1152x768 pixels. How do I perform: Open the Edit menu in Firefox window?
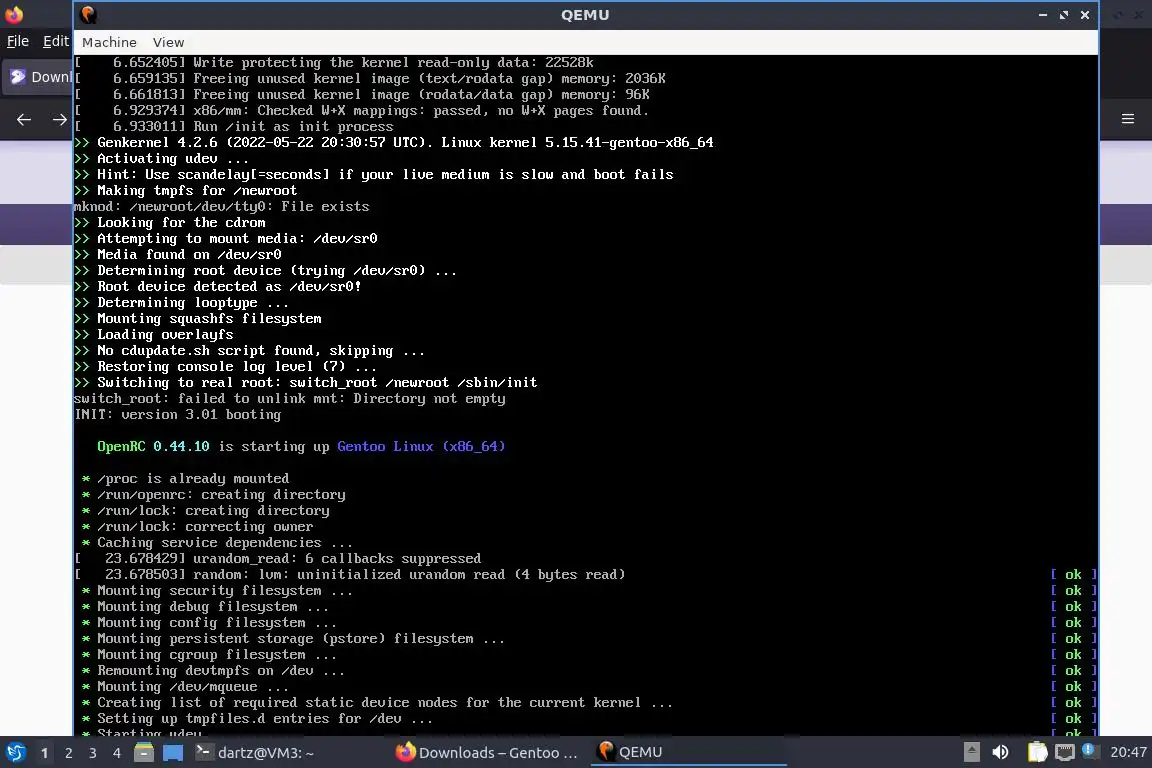(x=56, y=41)
